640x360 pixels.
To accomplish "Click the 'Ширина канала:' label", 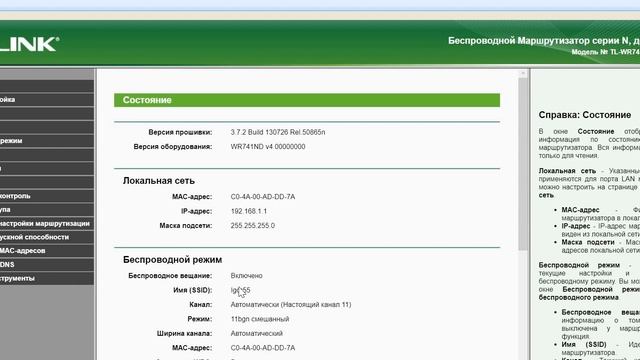I will pyautogui.click(x=184, y=333).
